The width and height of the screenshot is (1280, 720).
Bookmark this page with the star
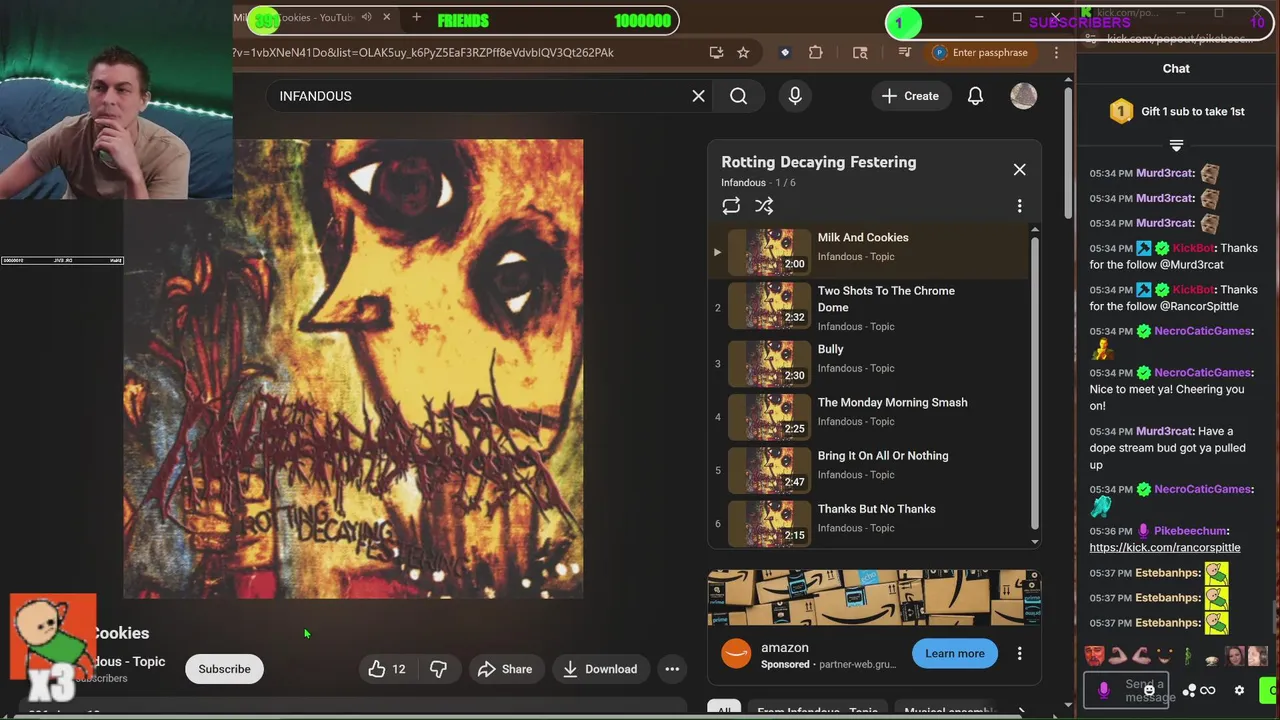(743, 52)
